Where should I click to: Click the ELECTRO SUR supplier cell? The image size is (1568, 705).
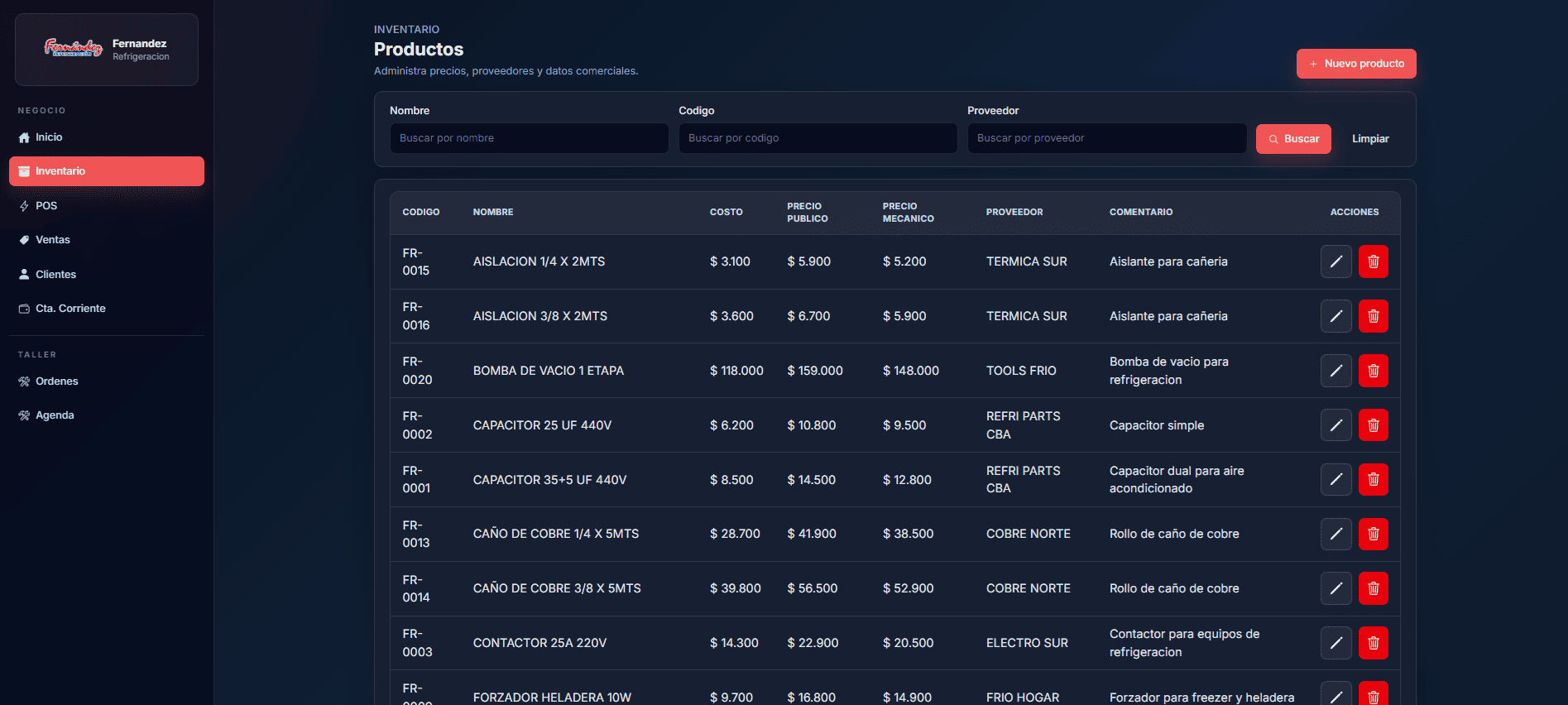(x=1027, y=643)
